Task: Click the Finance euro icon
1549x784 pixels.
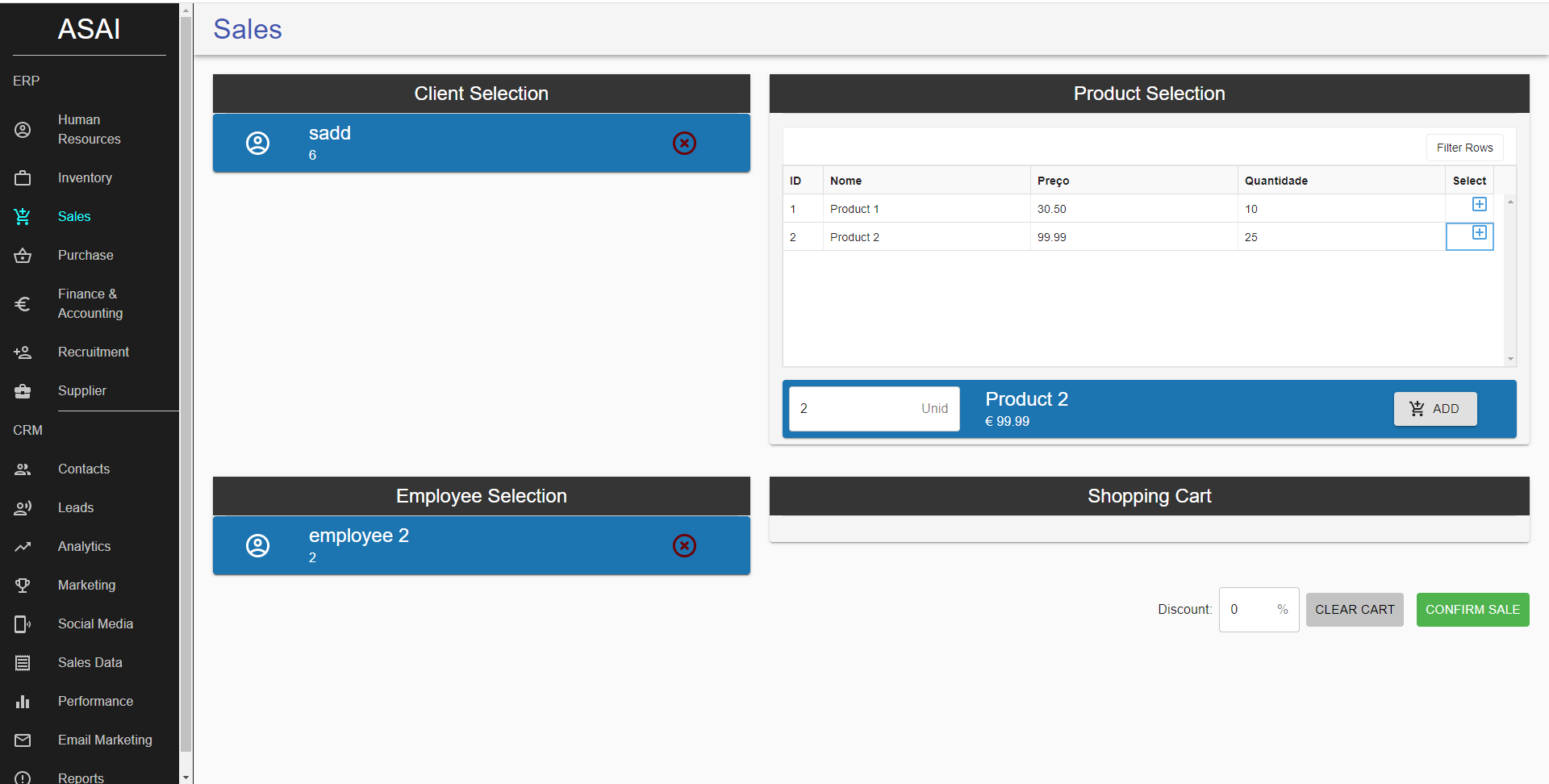Action: pyautogui.click(x=23, y=304)
